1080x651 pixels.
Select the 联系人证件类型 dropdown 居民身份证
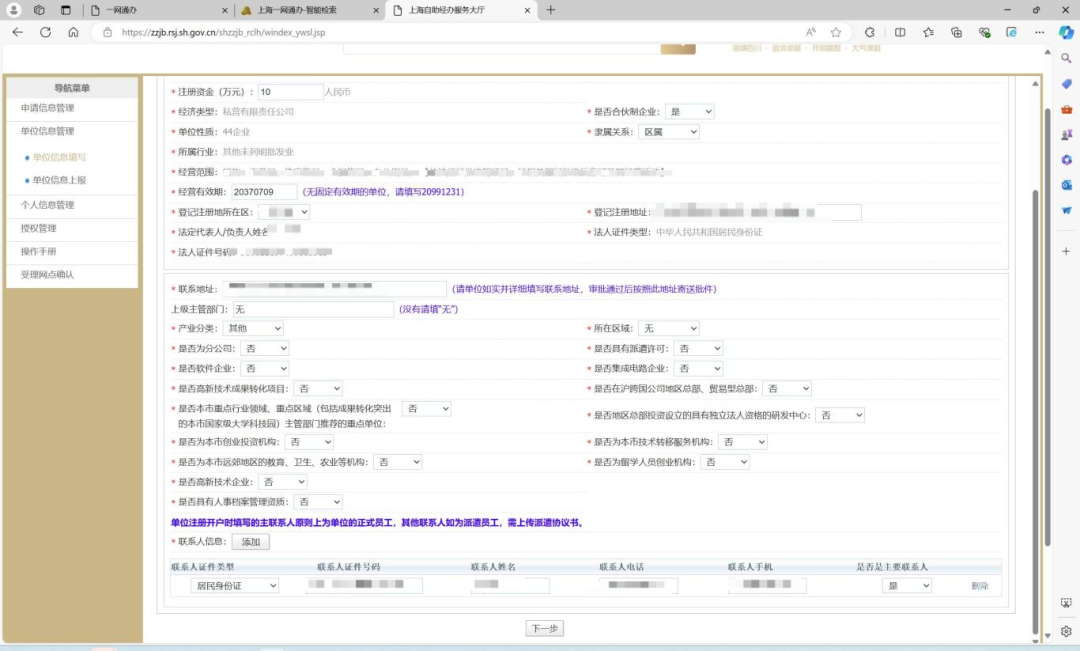pyautogui.click(x=234, y=586)
